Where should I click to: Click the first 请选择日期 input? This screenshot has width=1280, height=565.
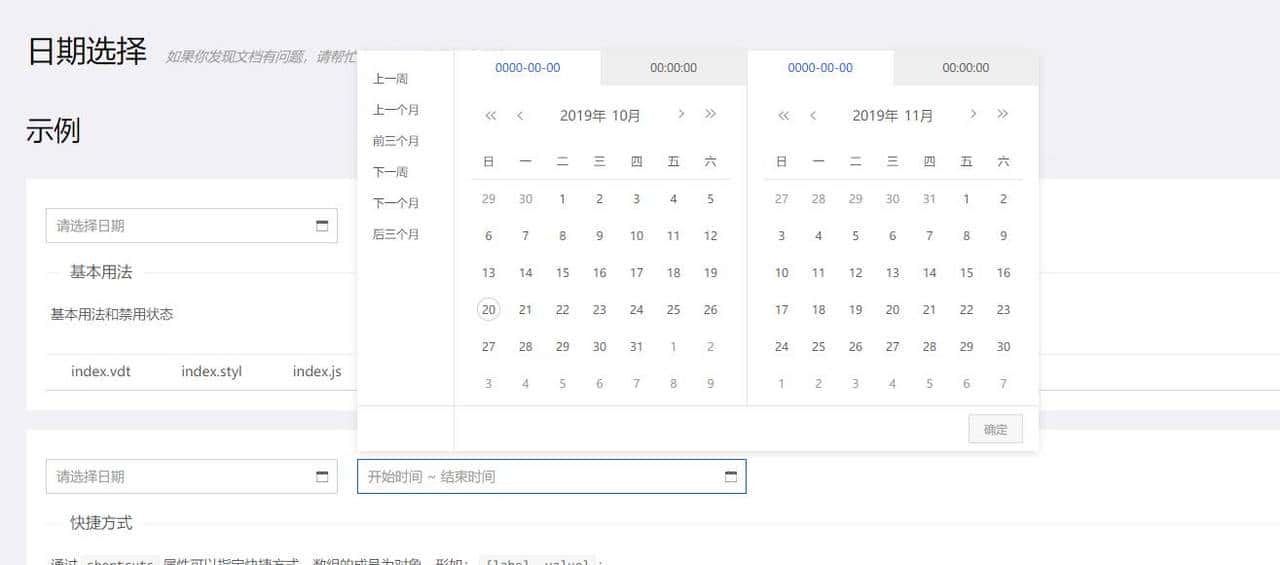192,226
